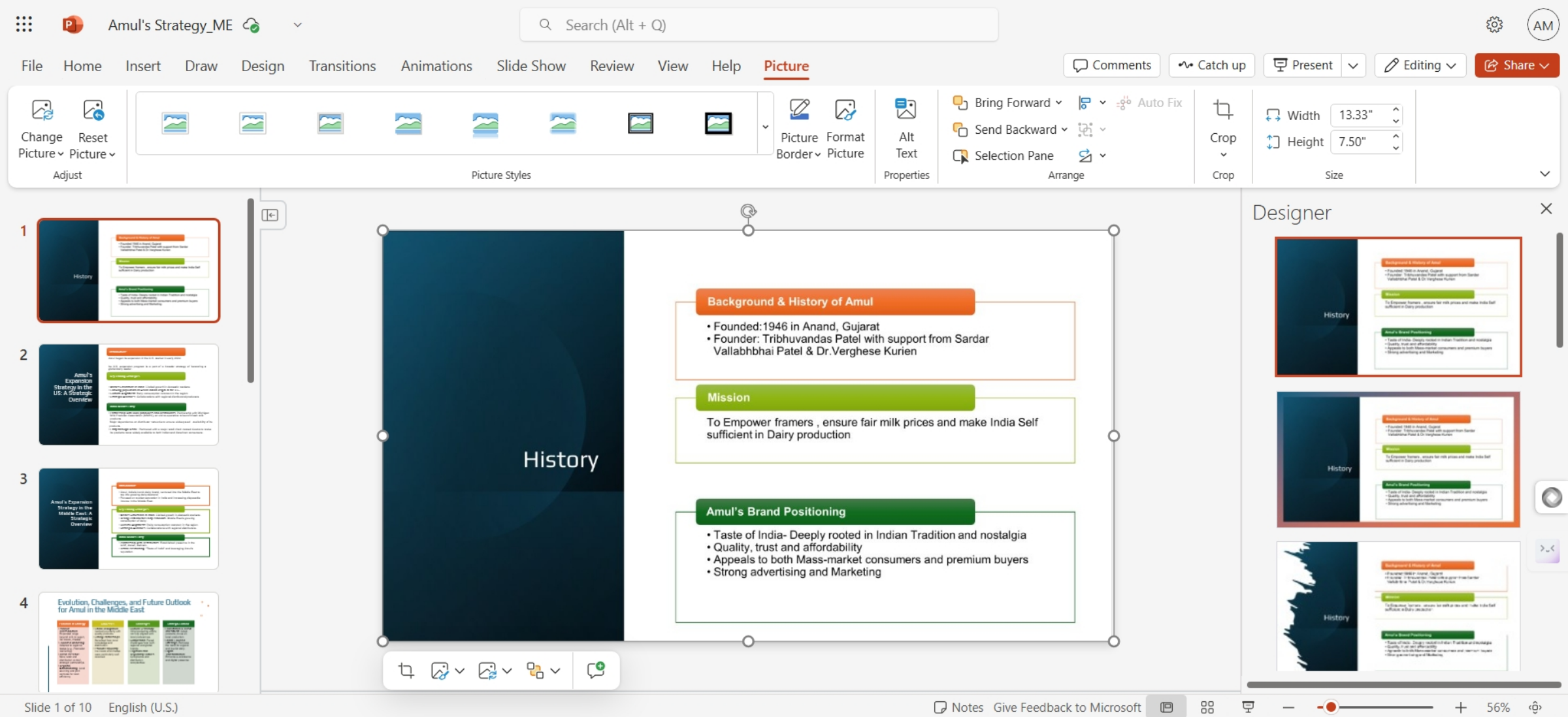The height and width of the screenshot is (717, 1568).
Task: Click the Rotate objects icon
Action: 1085,155
